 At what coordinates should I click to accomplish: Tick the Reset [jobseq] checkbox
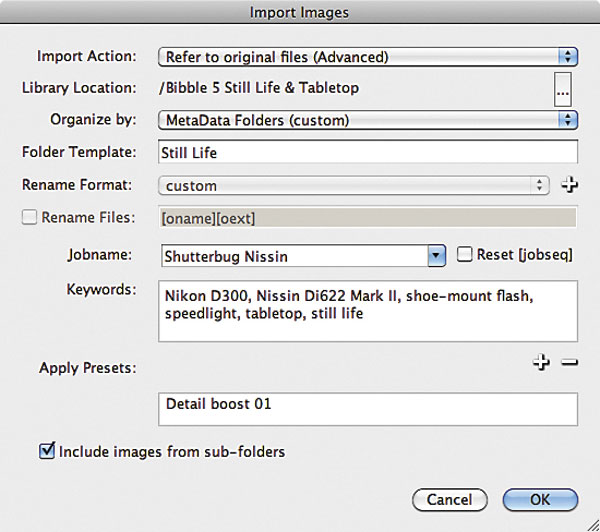pos(464,254)
